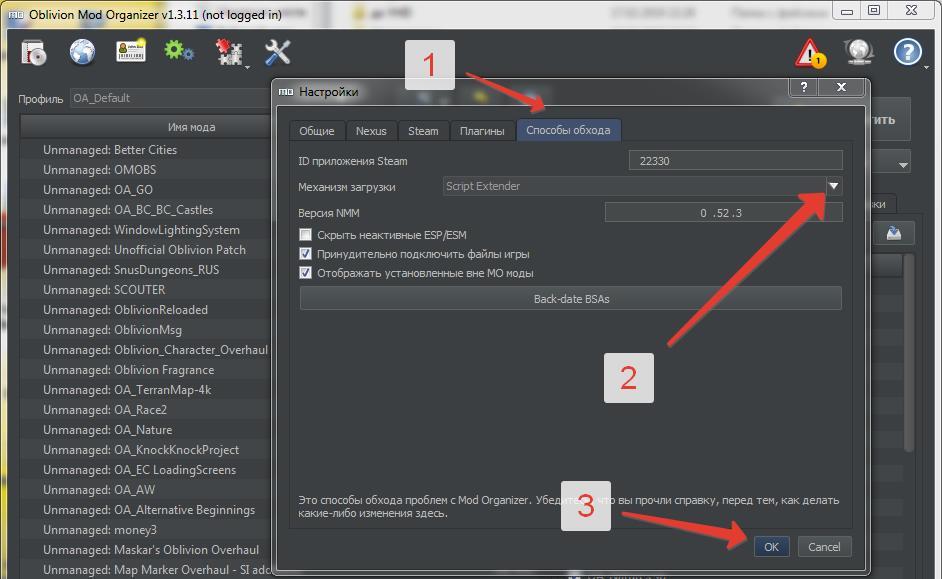Viewport: 942px width, 579px height.
Task: Click the Install Mod from archive icon
Action: tap(34, 52)
